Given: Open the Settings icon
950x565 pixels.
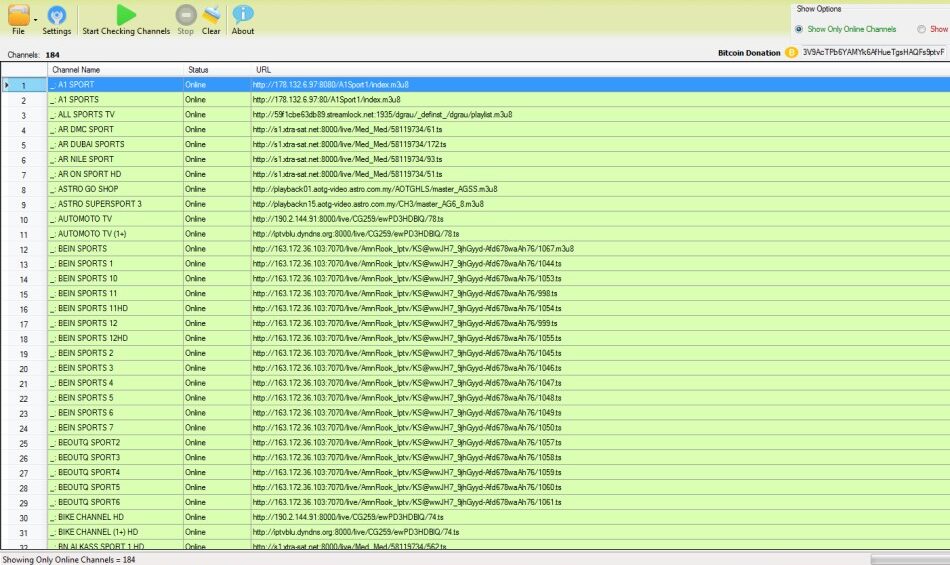Looking at the screenshot, I should (x=56, y=15).
